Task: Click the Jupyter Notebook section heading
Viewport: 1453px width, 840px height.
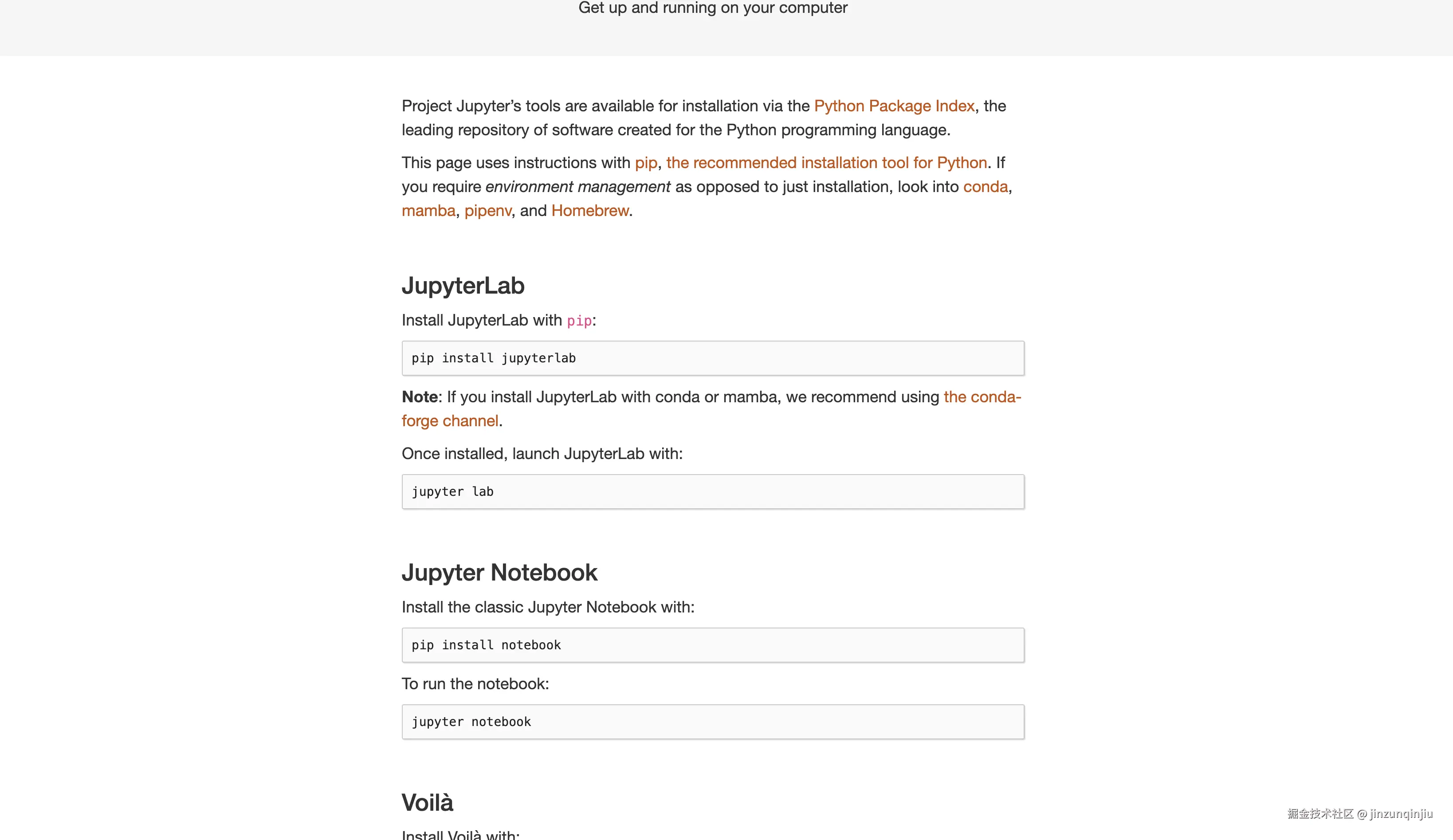Action: [499, 573]
